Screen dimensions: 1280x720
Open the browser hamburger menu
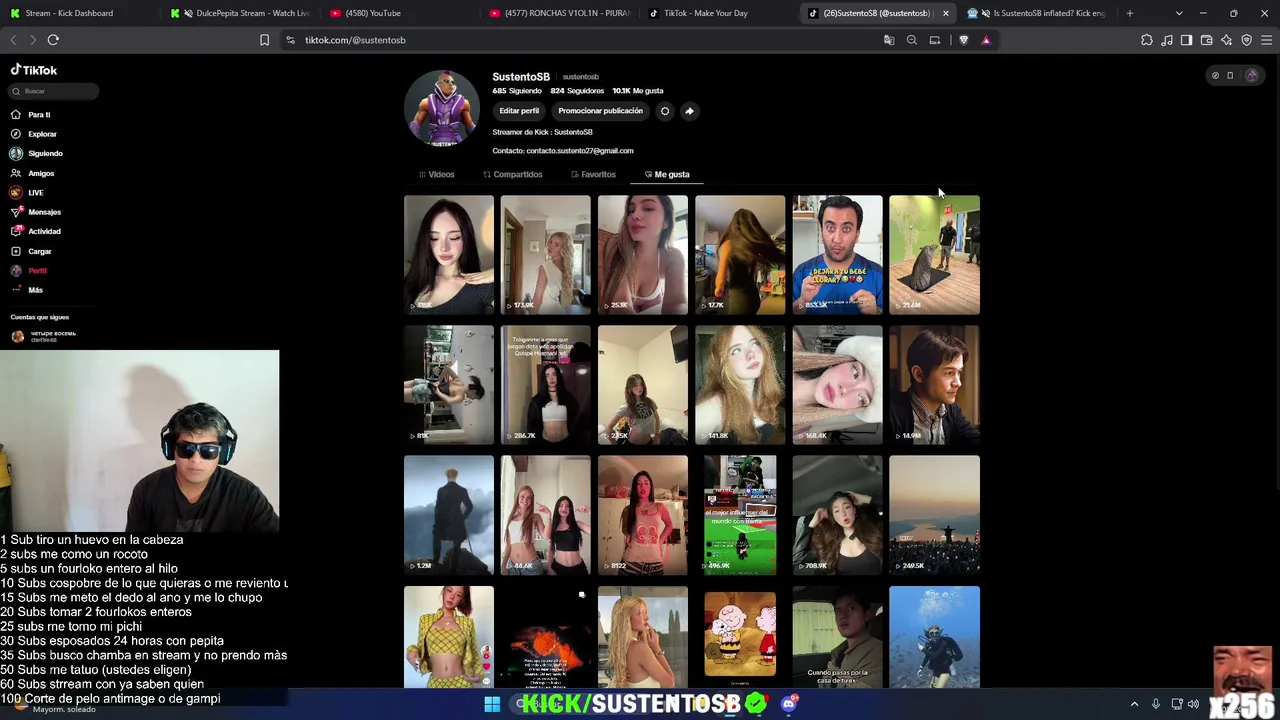pyautogui.click(x=1267, y=40)
